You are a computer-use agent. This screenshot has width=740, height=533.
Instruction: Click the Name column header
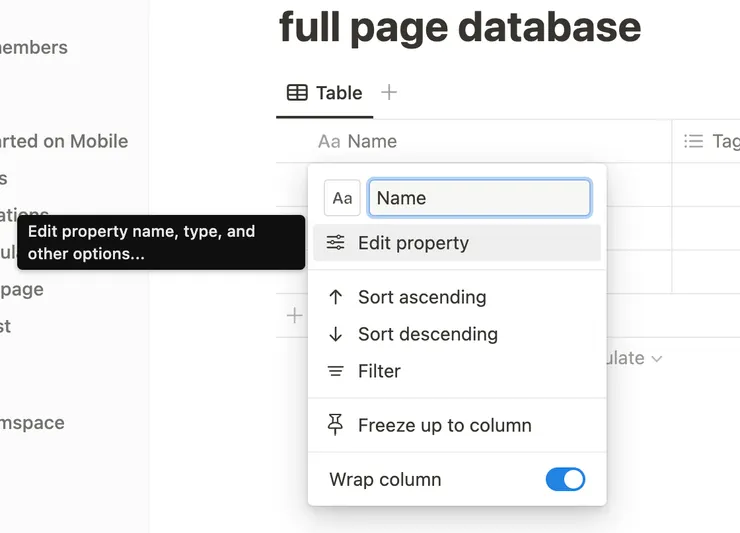click(x=372, y=142)
